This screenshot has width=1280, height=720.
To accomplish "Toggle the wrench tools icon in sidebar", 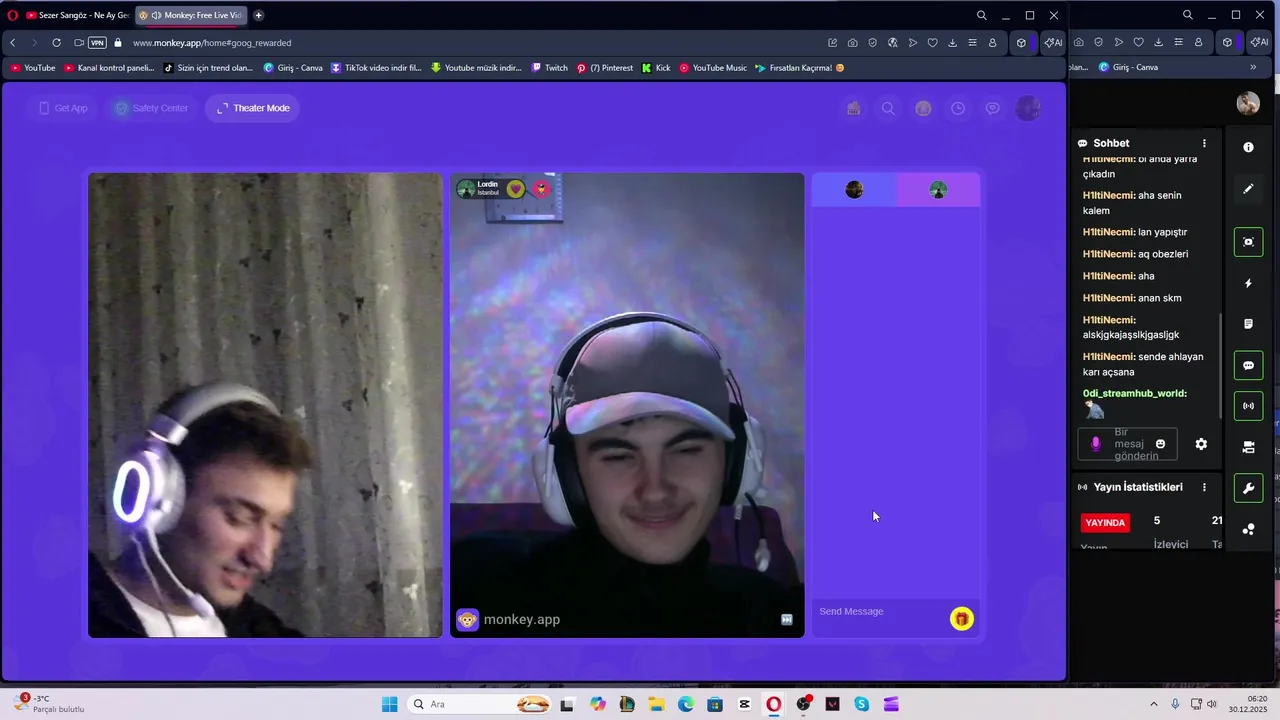I will (x=1248, y=488).
